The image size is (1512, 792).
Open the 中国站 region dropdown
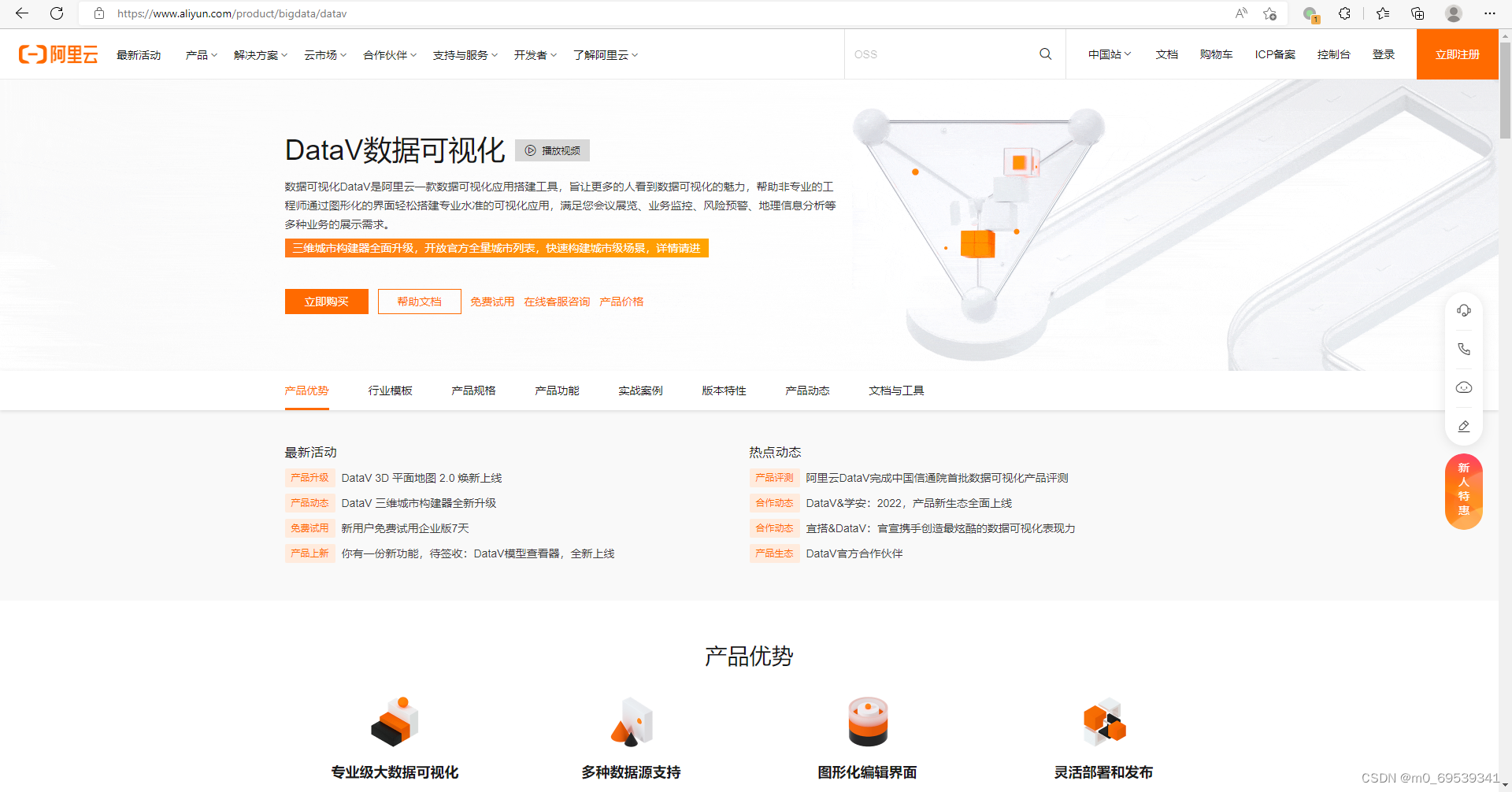pos(1110,54)
